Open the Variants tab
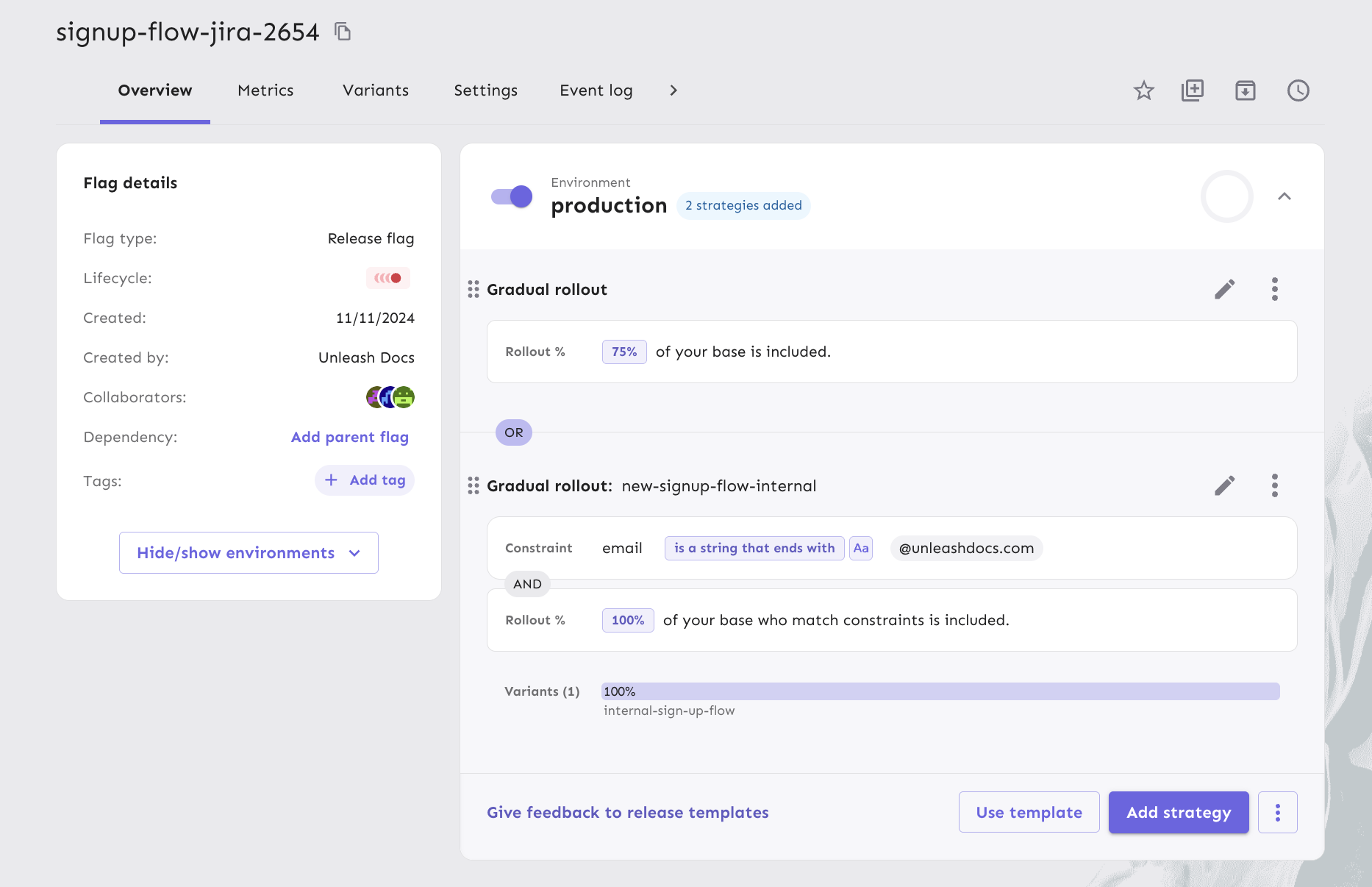 coord(375,90)
